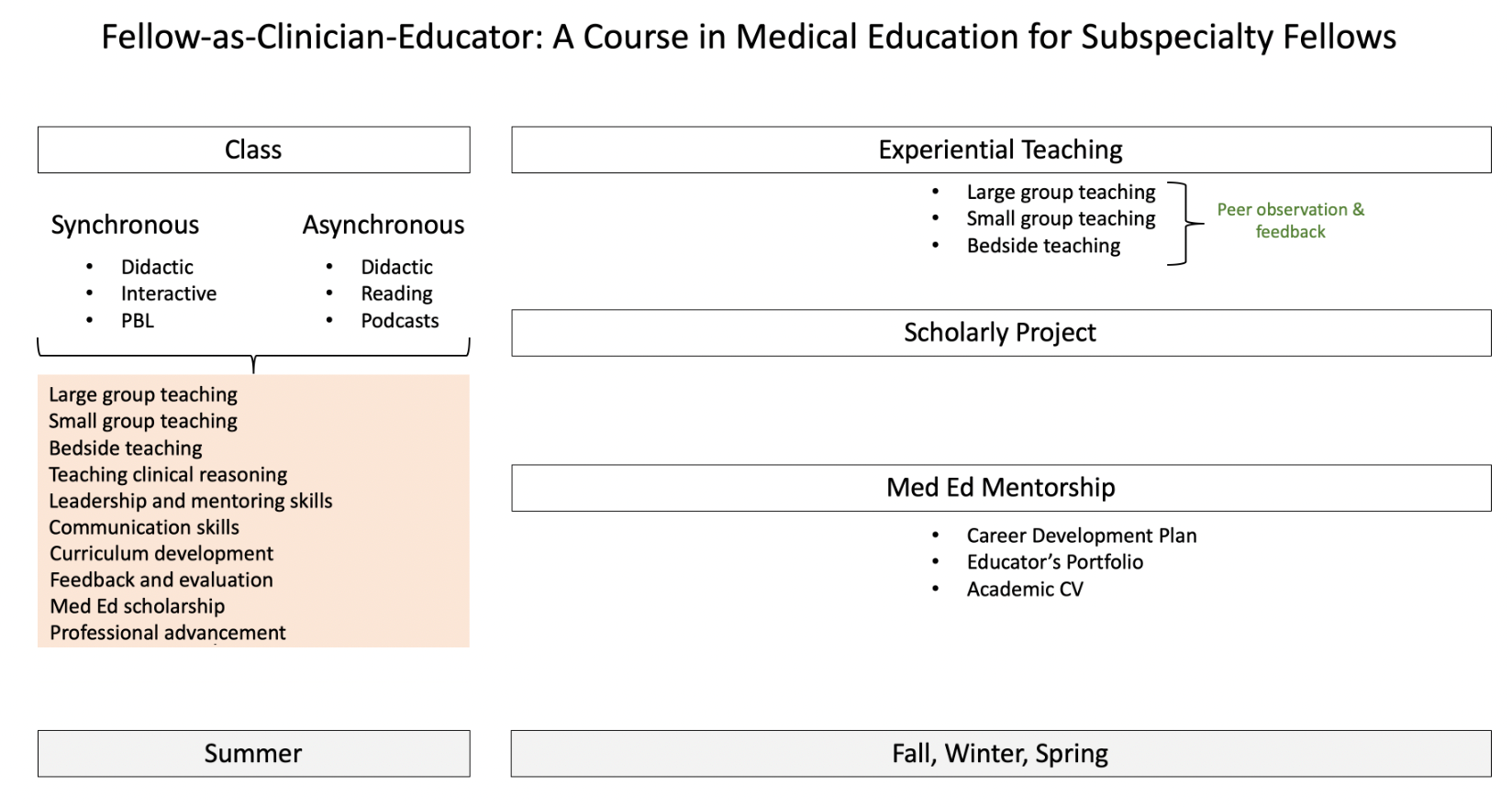Click the Summer timeline box
This screenshot has width=1512, height=807.
pos(253,754)
